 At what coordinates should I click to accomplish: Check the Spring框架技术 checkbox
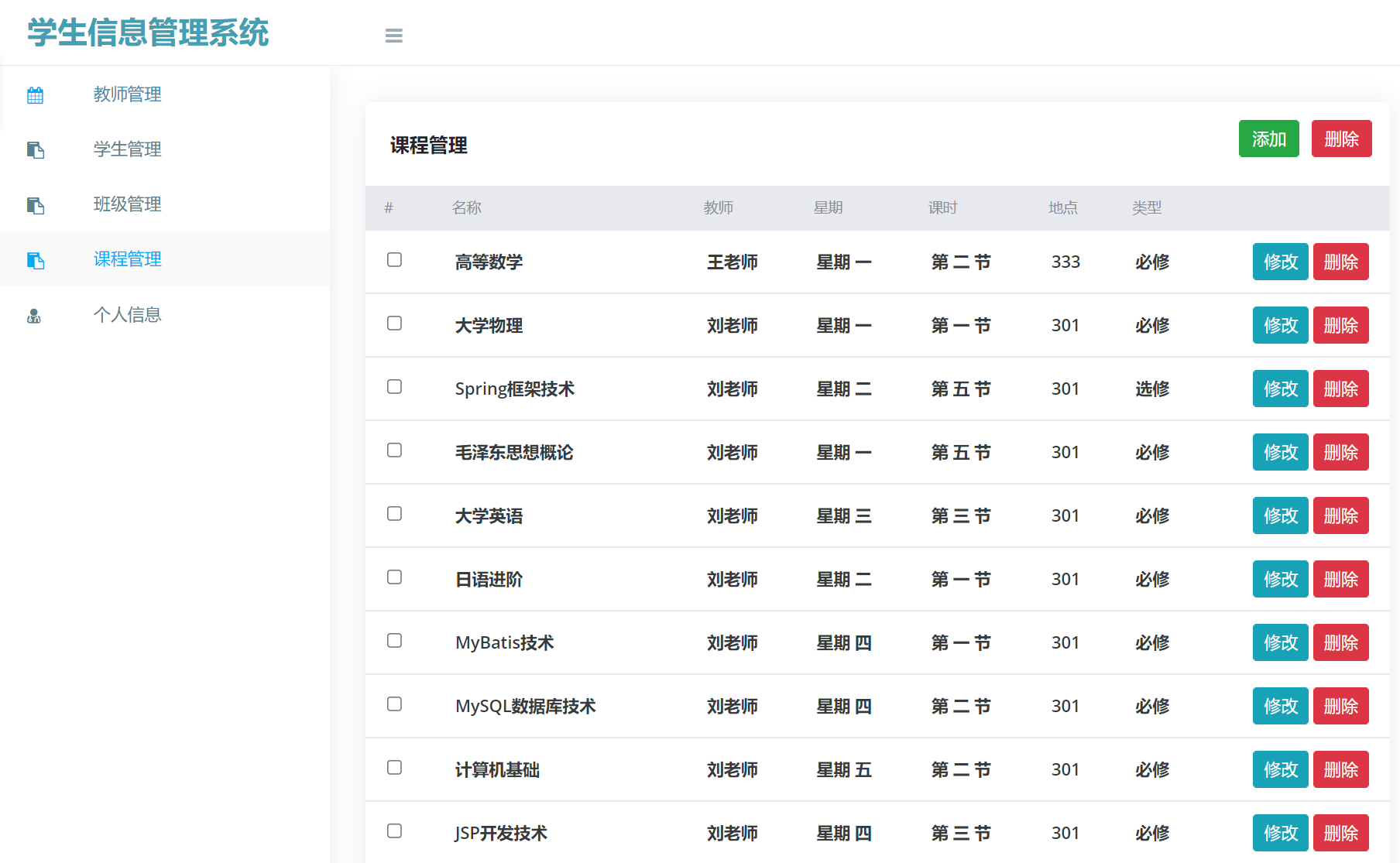[395, 387]
